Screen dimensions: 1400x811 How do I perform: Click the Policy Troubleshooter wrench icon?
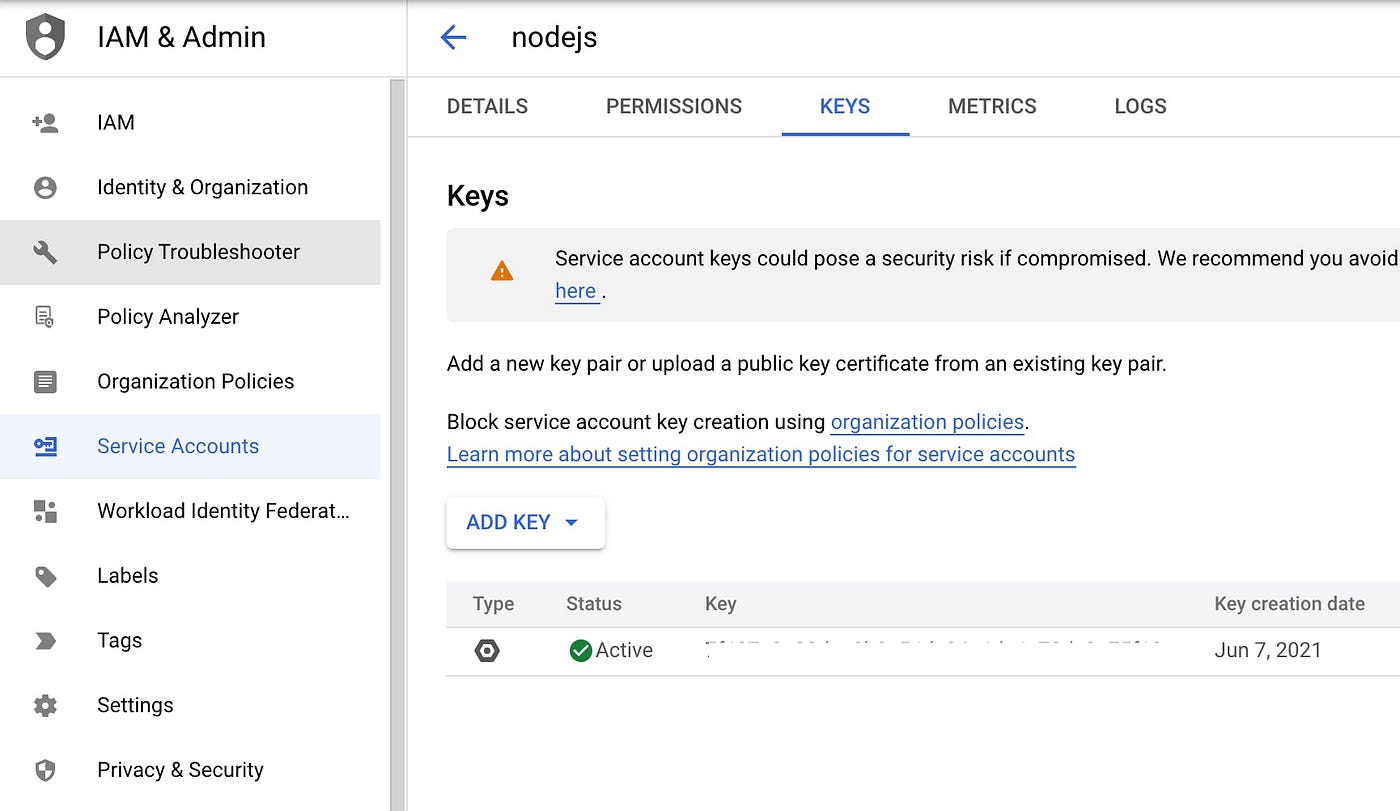(x=45, y=252)
